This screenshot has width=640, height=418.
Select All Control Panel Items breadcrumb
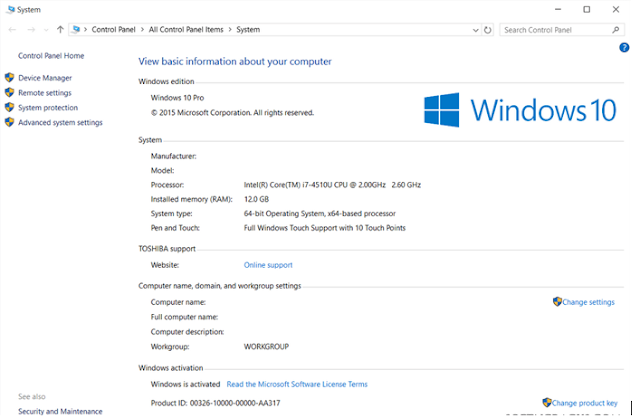186,29
